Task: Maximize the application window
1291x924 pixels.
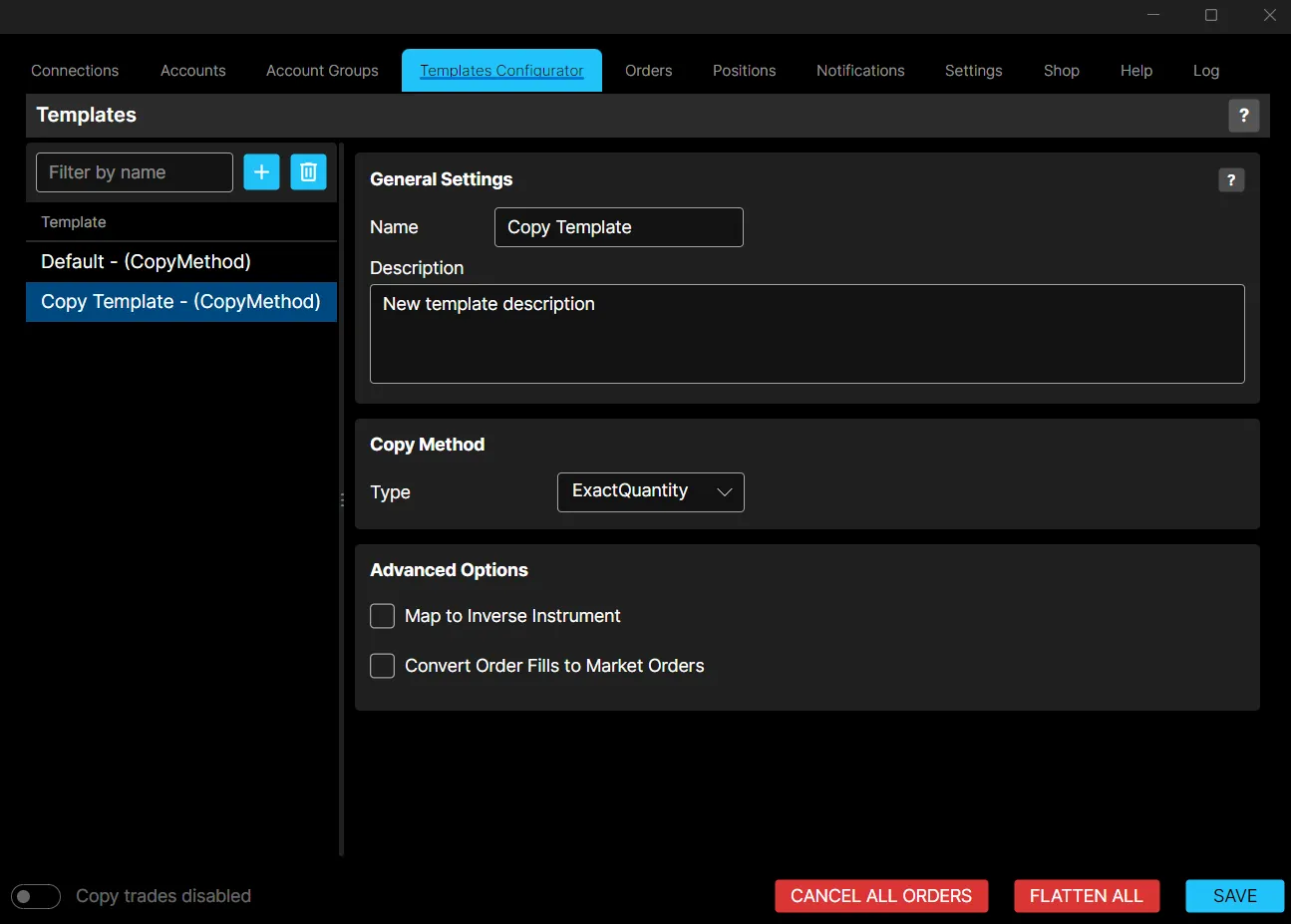Action: tap(1211, 15)
